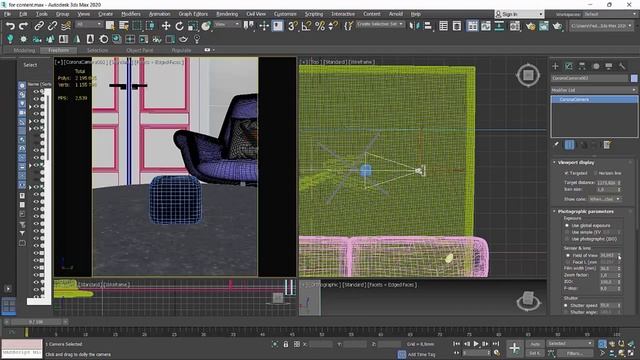This screenshot has width=640, height=360.
Task: Click the Undo arrow icon
Action: tap(10, 26)
